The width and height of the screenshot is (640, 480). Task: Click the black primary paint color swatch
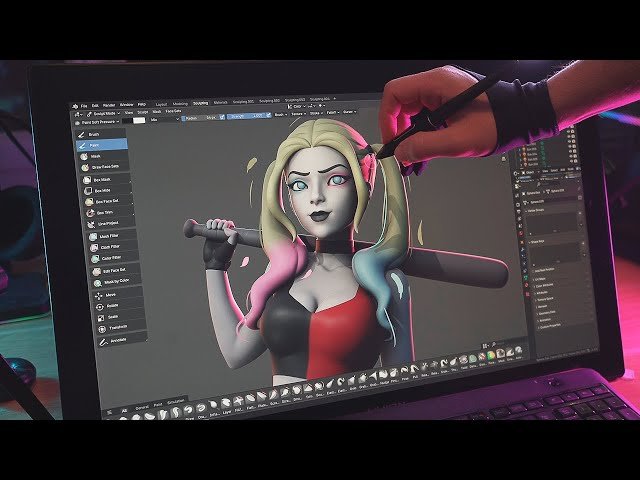pos(127,120)
